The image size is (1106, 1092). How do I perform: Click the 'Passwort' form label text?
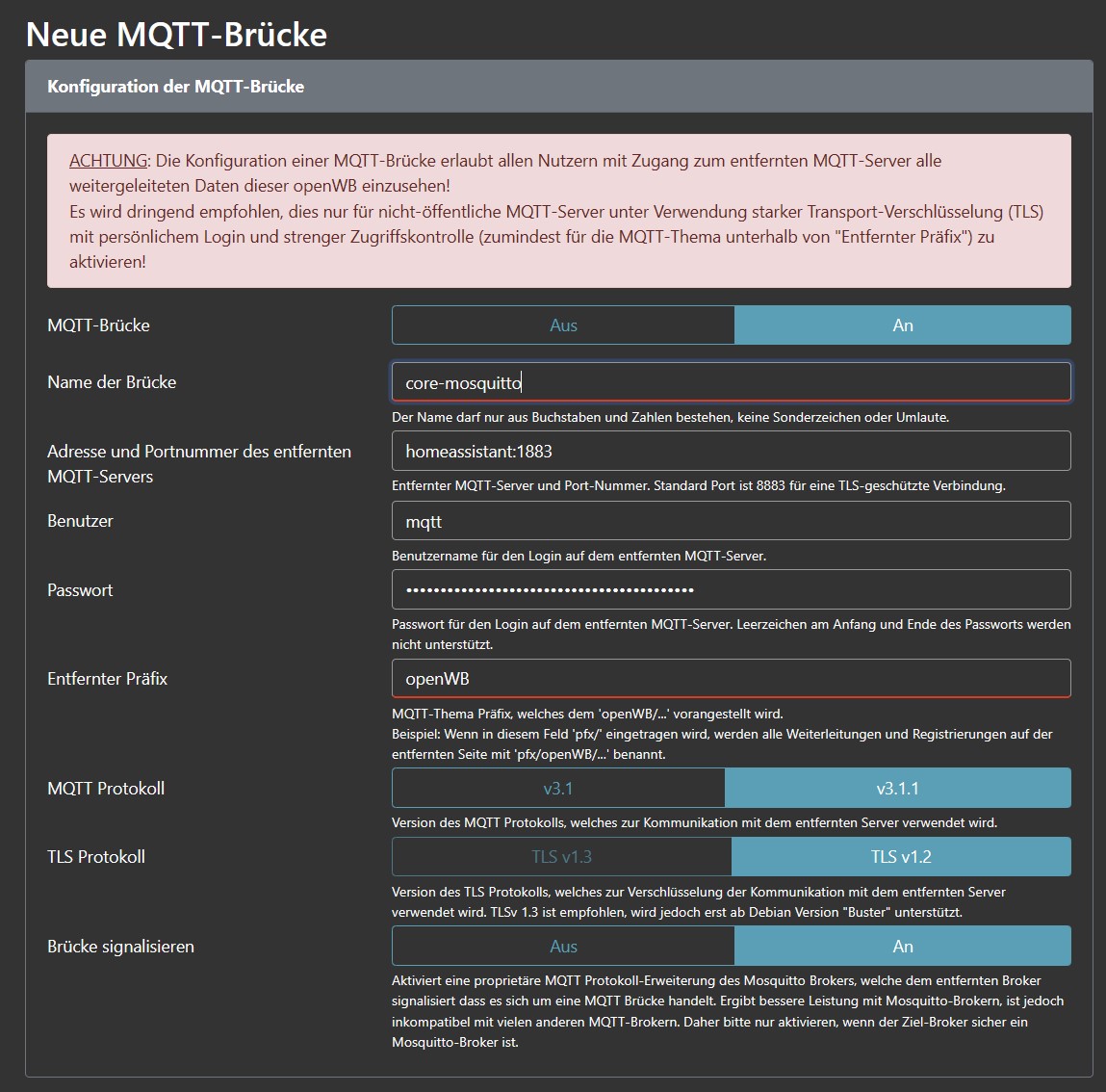pyautogui.click(x=80, y=590)
